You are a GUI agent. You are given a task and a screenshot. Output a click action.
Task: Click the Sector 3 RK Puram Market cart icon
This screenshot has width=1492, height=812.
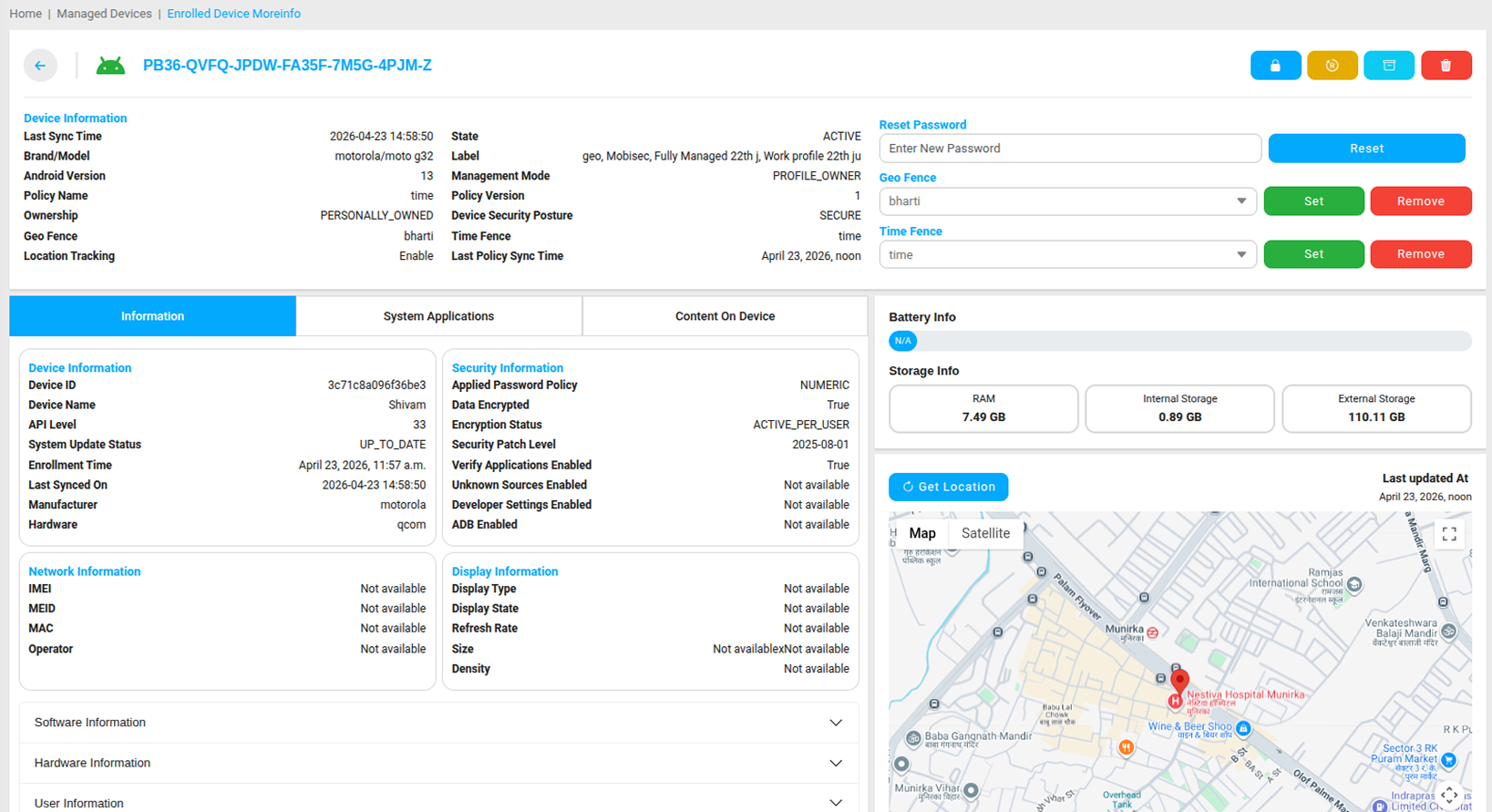coord(1448,760)
